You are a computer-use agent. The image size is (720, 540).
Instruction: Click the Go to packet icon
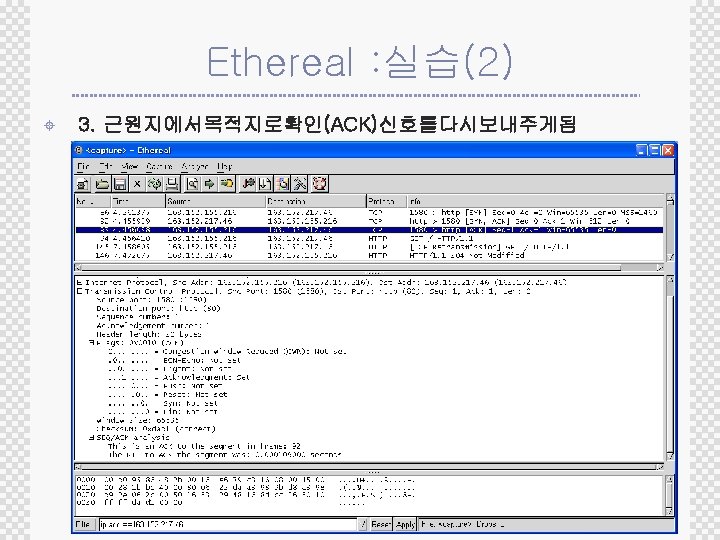tap(227, 184)
